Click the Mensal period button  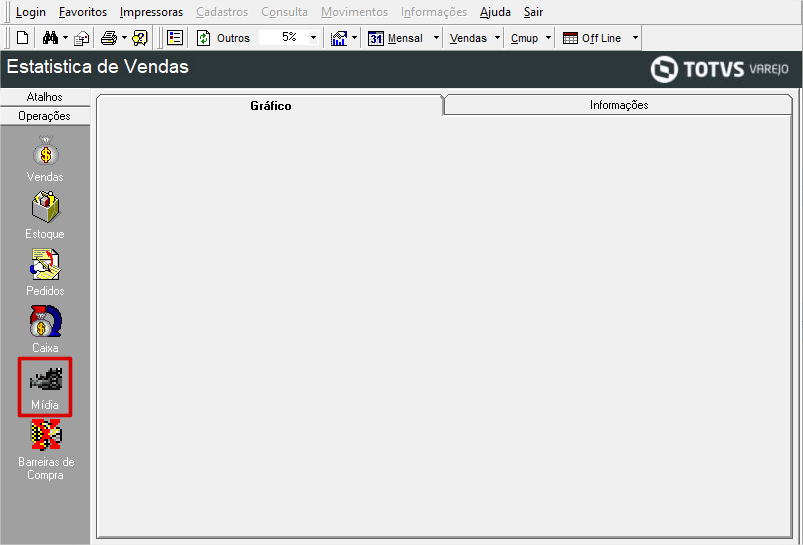(x=405, y=38)
